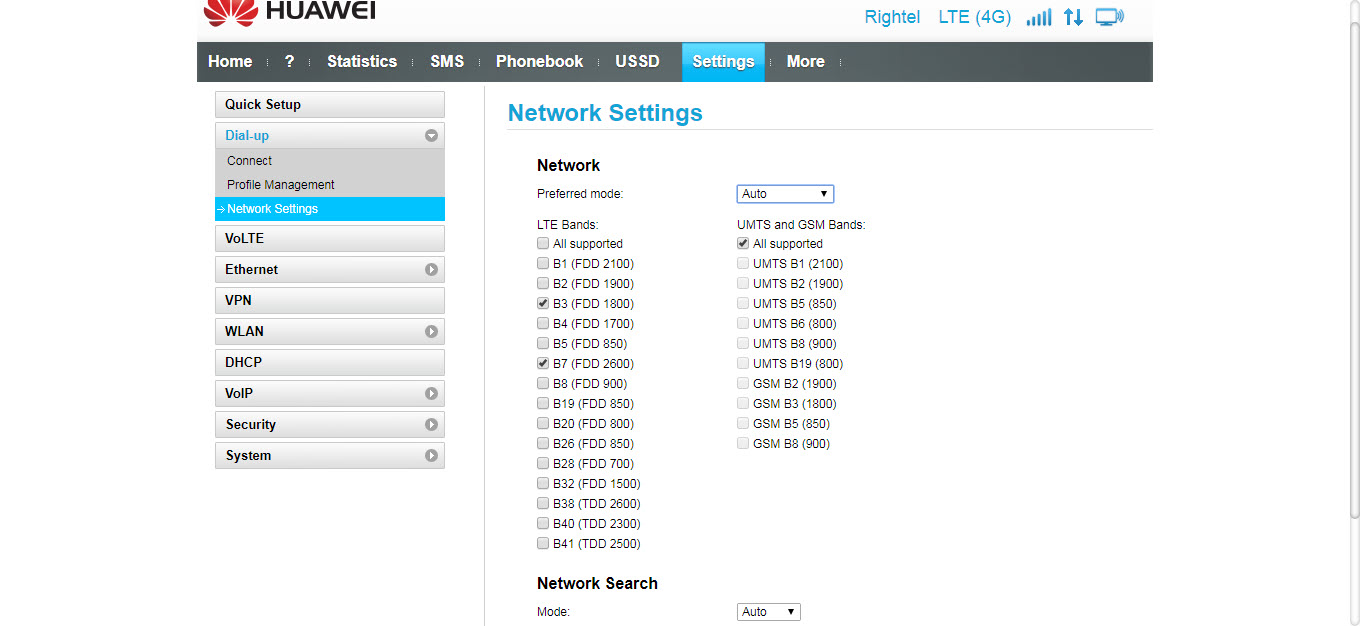
Task: Expand the VoIP sidebar section
Action: (329, 394)
